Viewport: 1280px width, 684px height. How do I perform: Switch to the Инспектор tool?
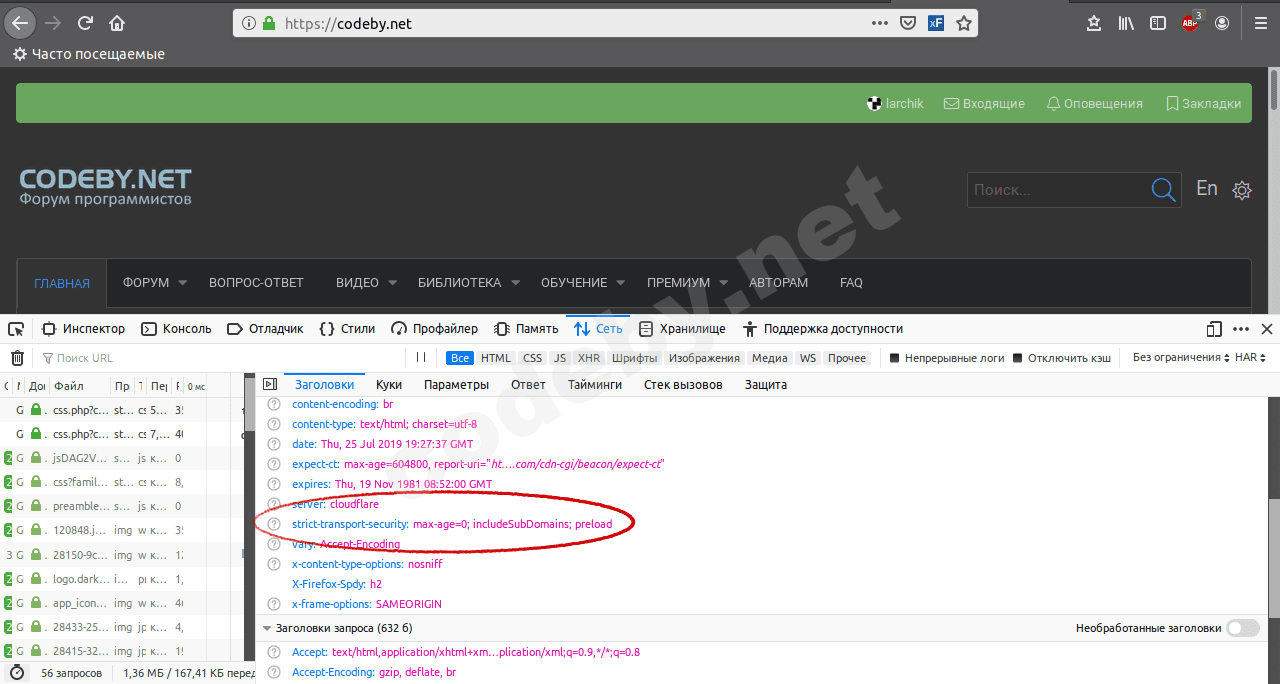tap(84, 329)
